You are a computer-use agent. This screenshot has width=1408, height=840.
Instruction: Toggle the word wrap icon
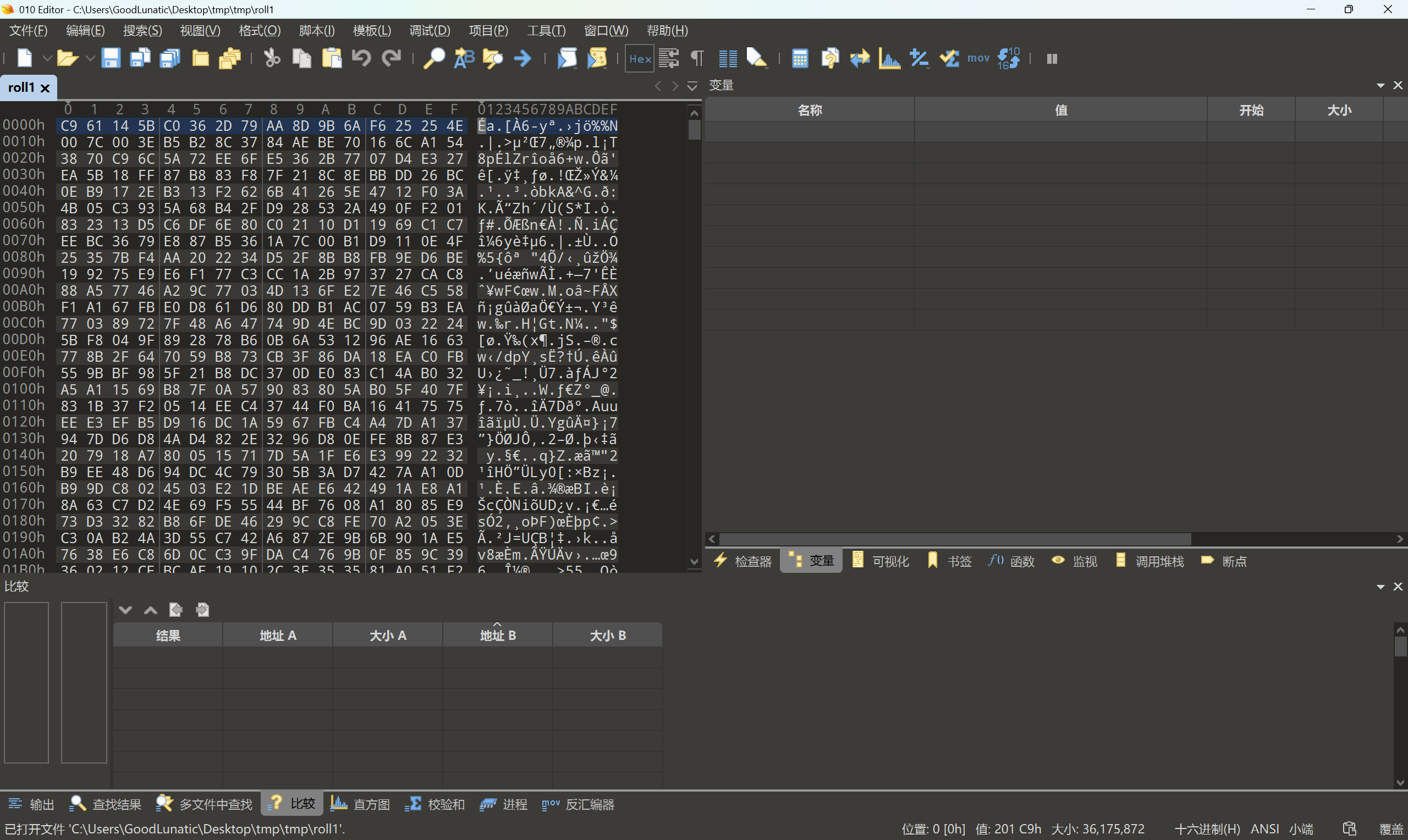[x=669, y=58]
